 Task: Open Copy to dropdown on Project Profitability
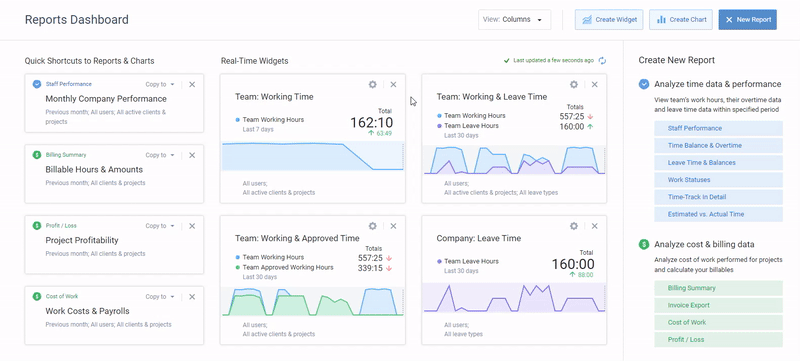click(160, 226)
